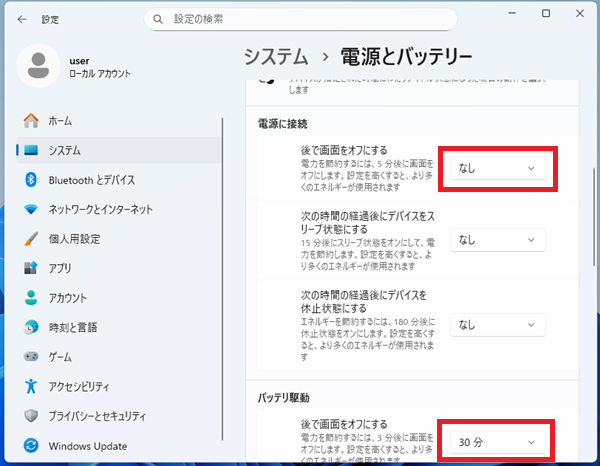
Task: Click the 個人用設定 paintbrush icon
Action: (x=31, y=239)
